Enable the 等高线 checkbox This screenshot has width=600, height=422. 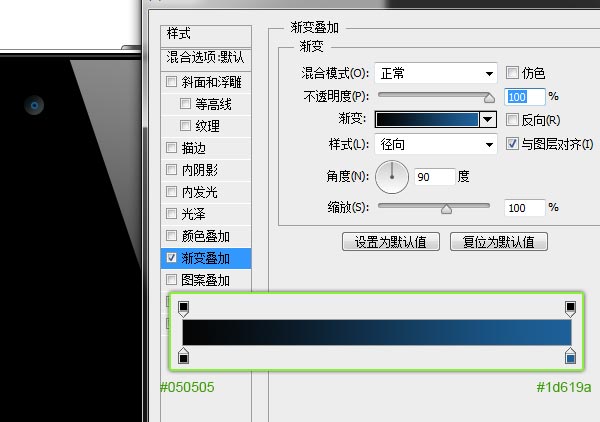185,103
